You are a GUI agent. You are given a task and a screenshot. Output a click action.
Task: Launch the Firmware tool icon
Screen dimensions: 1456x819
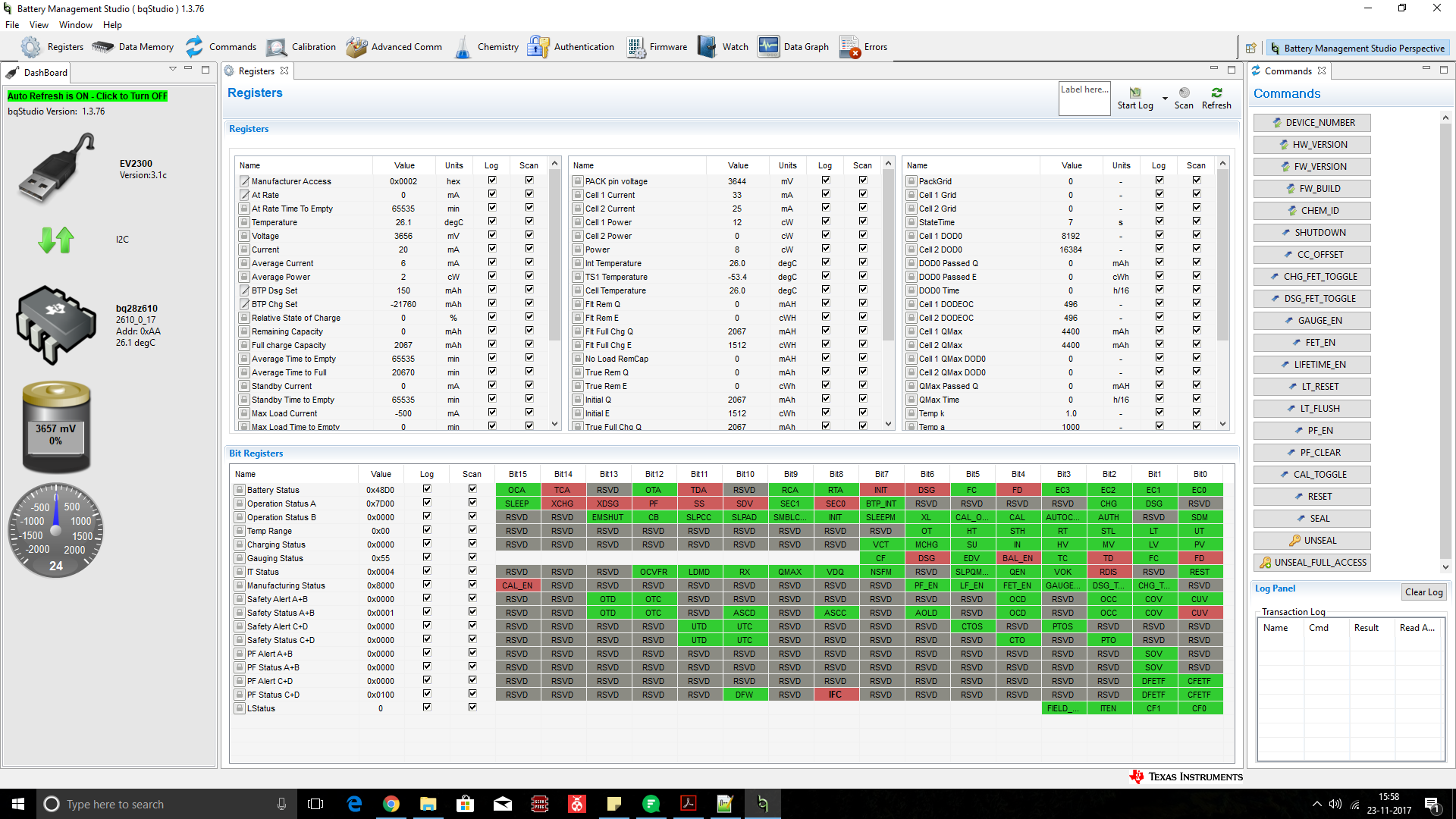635,47
